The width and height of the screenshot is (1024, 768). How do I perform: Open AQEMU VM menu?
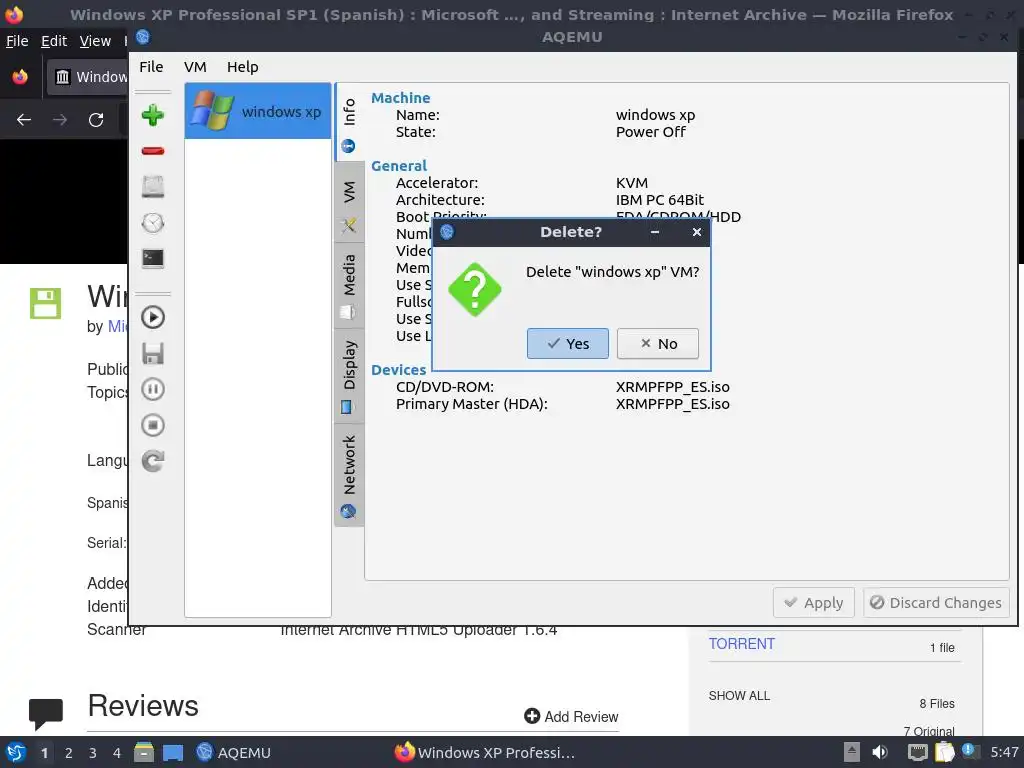point(195,67)
